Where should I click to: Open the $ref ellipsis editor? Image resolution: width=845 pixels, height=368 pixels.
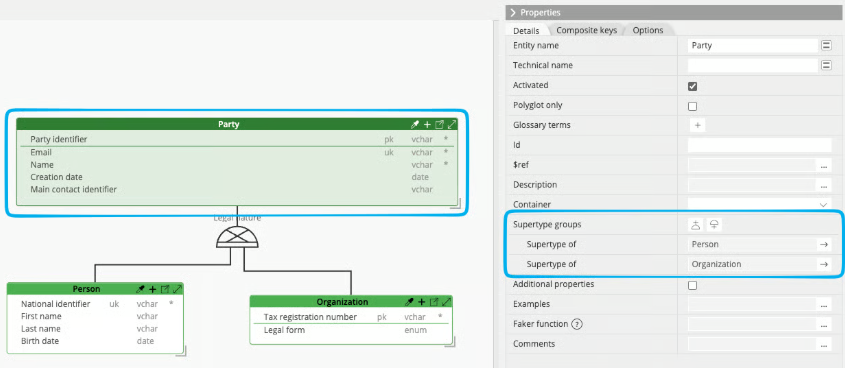tap(824, 165)
